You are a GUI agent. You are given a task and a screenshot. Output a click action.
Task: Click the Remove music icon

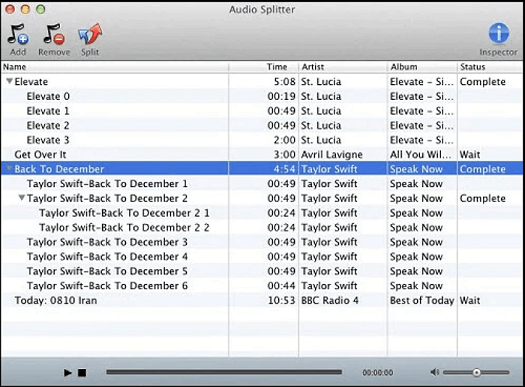54,34
